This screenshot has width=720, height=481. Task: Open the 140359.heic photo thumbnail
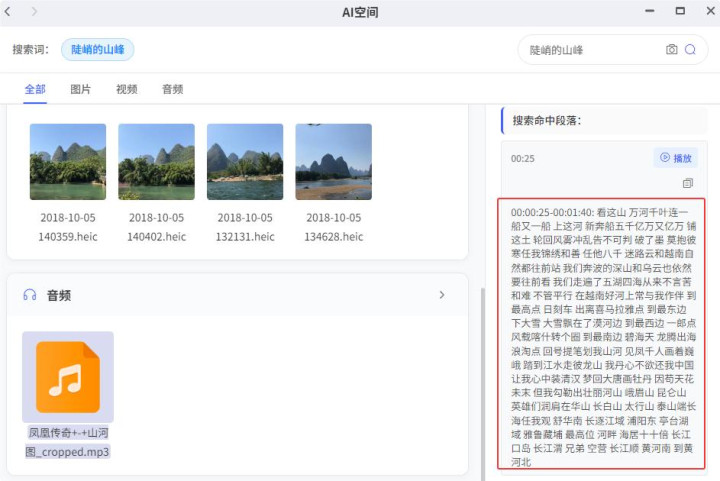68,162
